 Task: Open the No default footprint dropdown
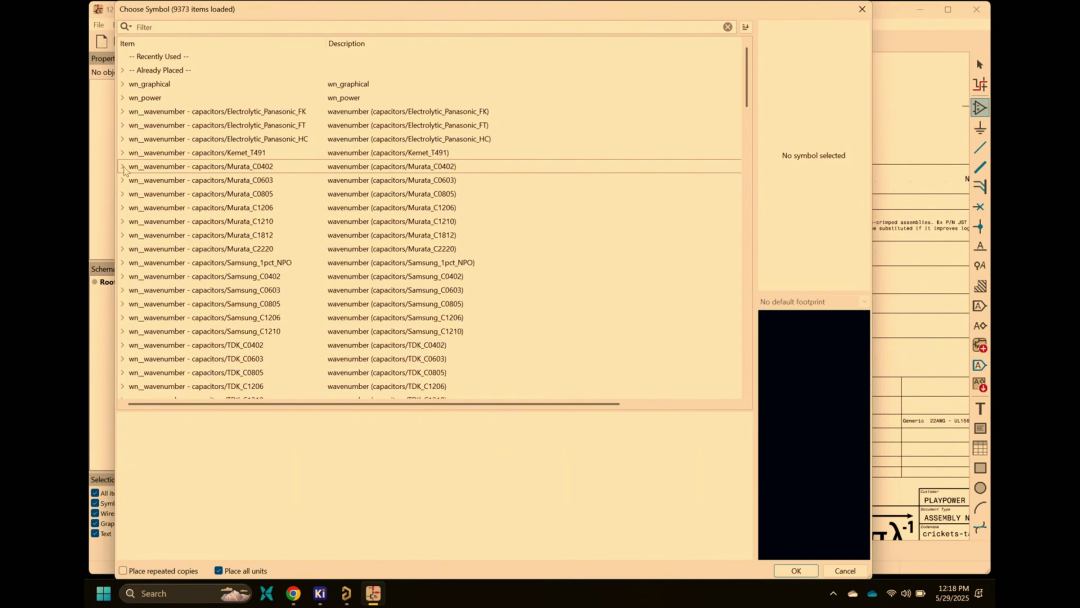point(813,302)
